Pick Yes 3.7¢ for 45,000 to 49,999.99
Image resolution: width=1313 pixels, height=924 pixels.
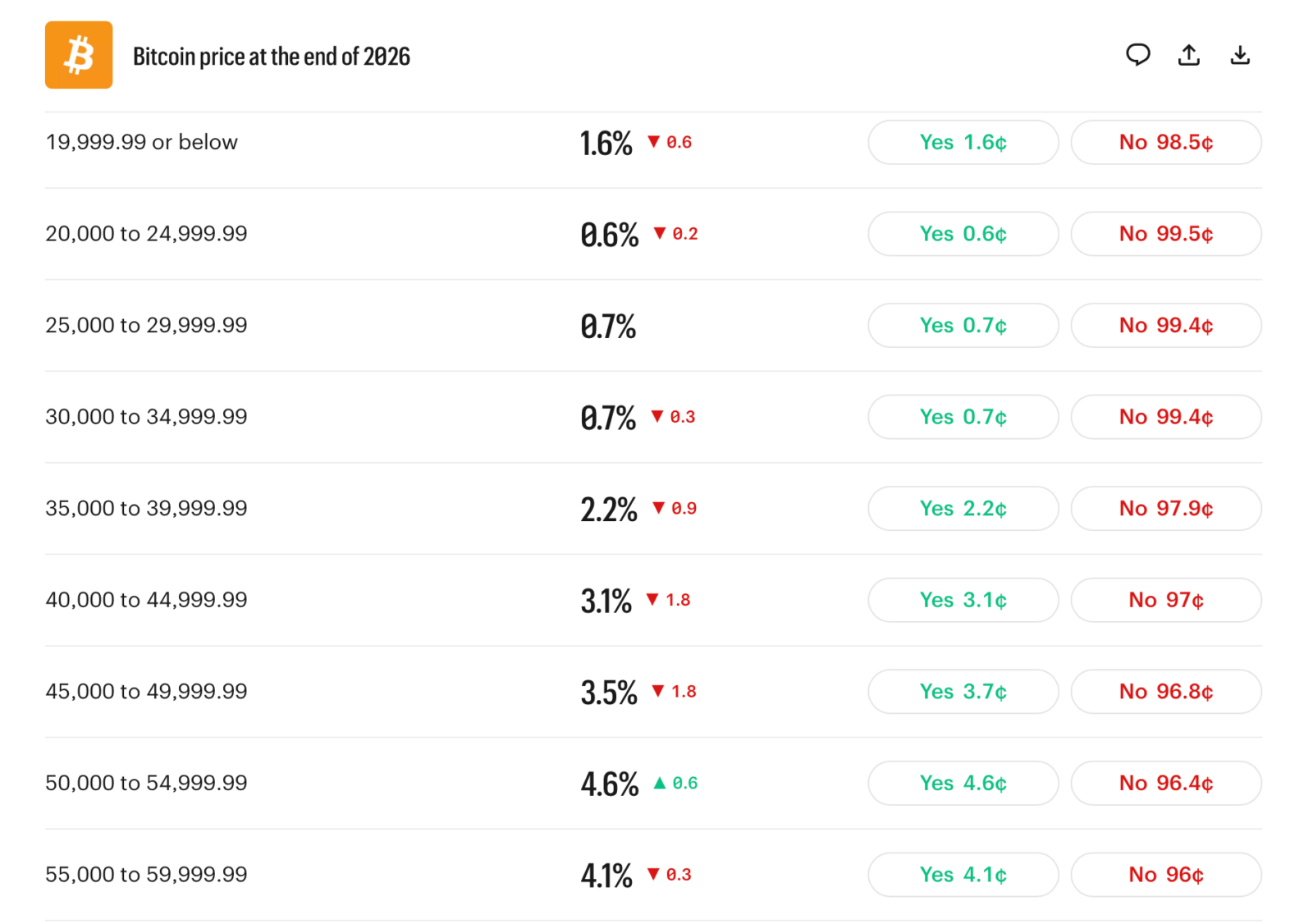pos(963,691)
